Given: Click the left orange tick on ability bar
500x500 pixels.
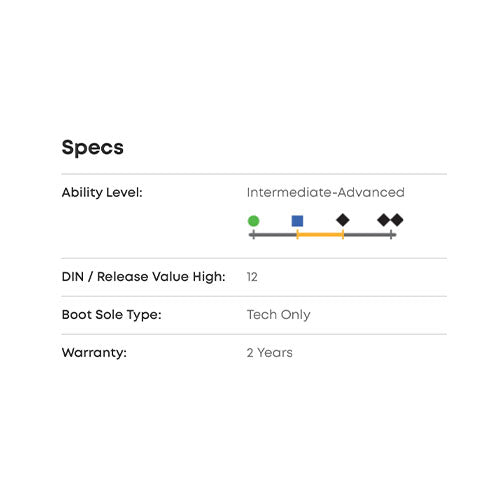Looking at the screenshot, I should coord(297,235).
